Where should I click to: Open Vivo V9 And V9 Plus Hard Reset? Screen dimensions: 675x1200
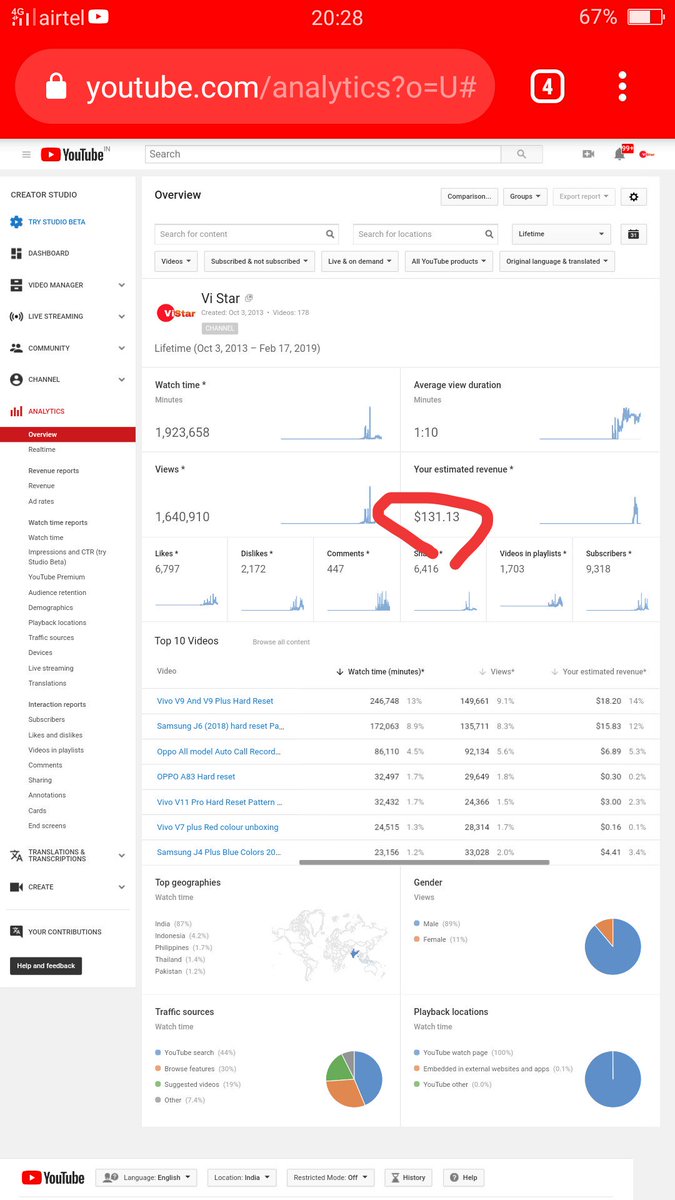click(x=215, y=701)
